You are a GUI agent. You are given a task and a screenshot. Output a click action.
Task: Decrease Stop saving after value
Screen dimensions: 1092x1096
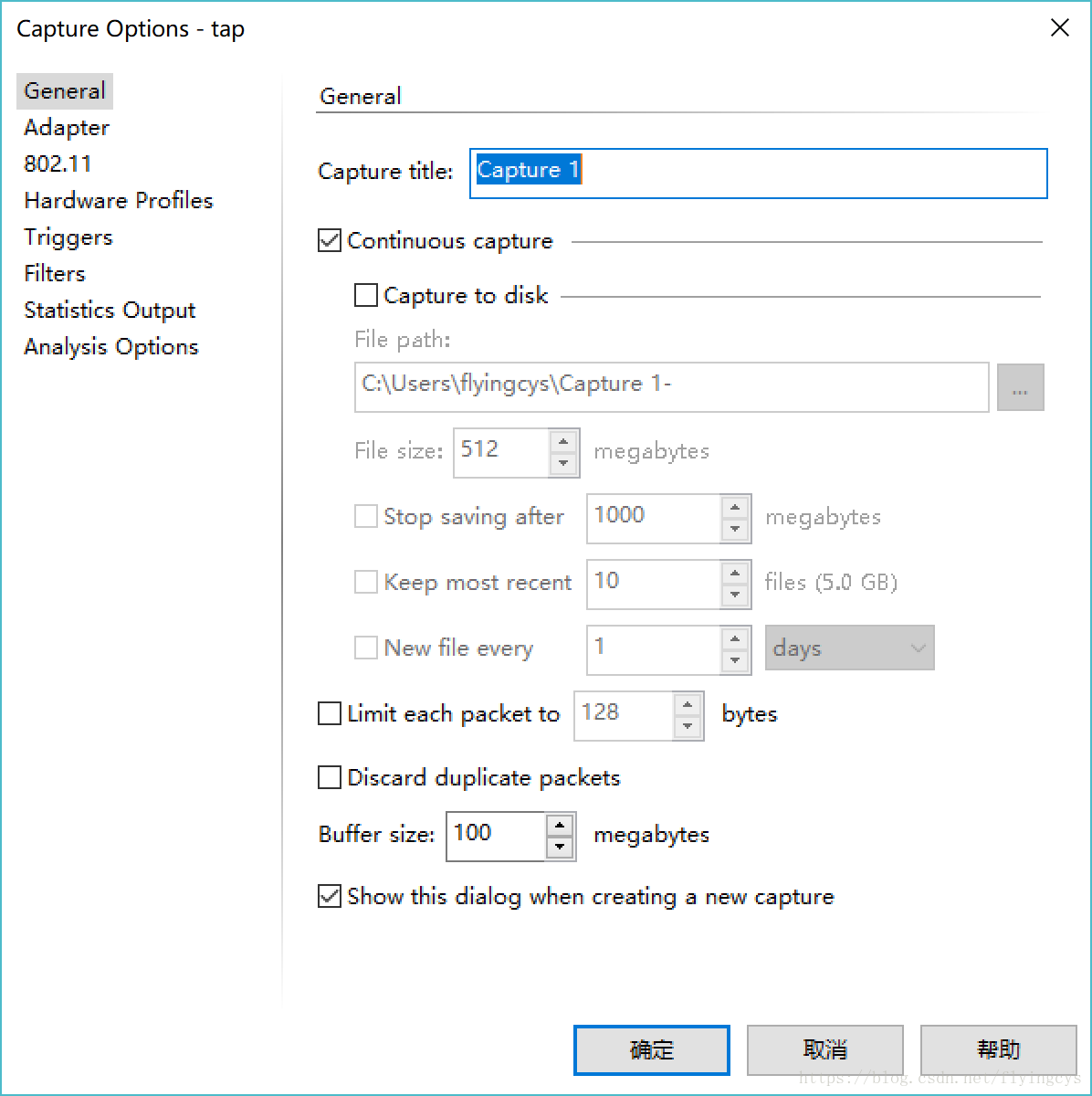735,530
